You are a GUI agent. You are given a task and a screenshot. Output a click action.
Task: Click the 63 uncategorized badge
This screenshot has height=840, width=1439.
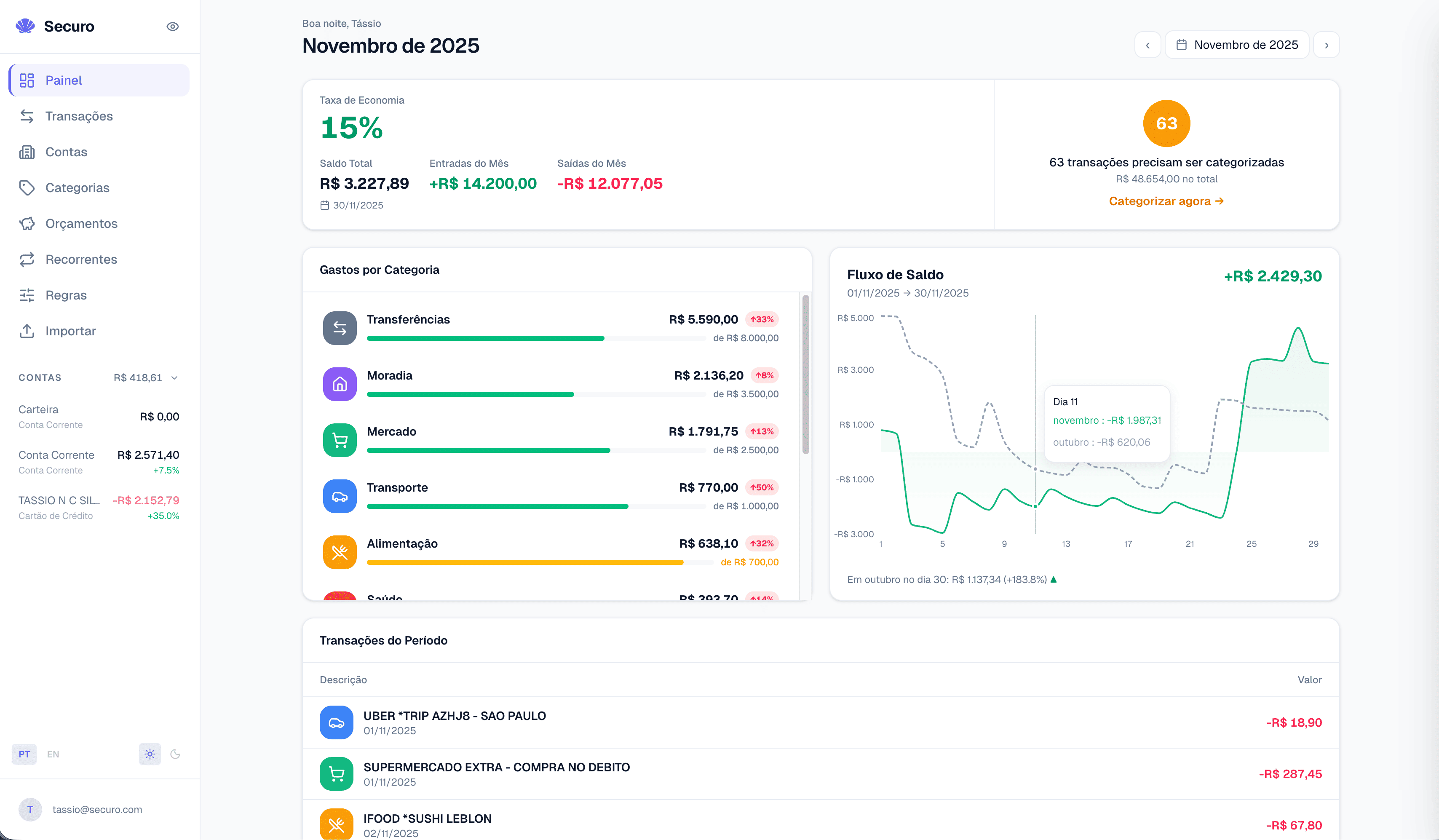click(1166, 123)
